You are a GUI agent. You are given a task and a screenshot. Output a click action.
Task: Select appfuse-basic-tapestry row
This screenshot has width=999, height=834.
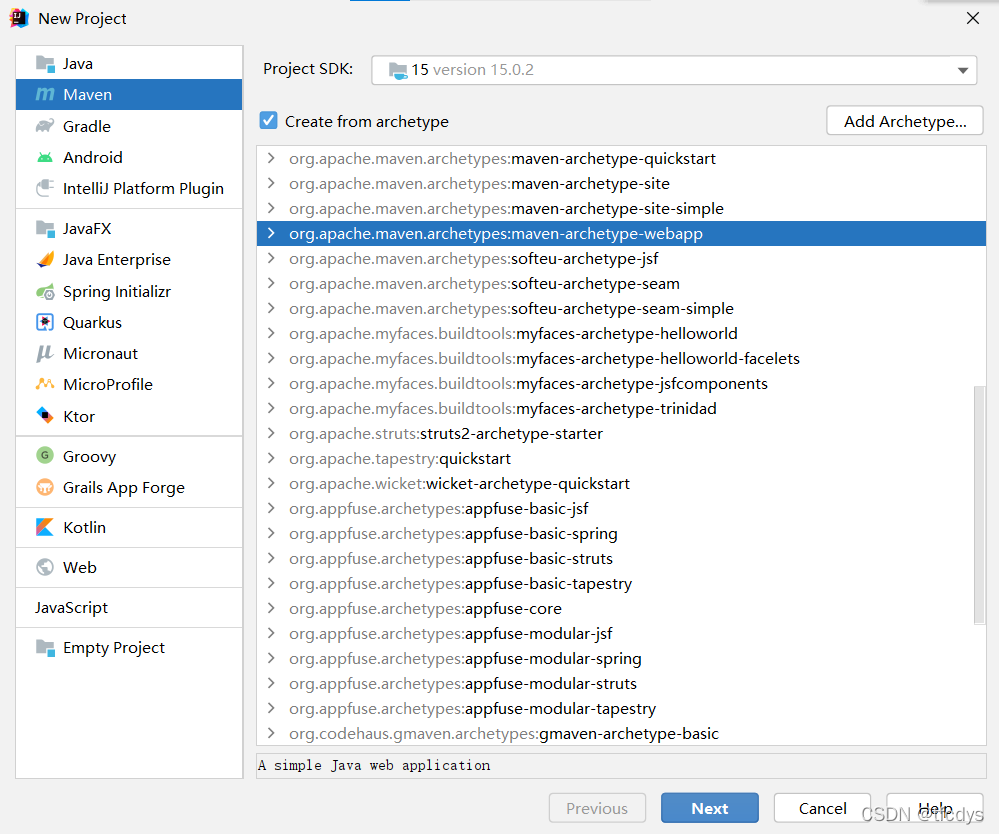pyautogui.click(x=621, y=584)
